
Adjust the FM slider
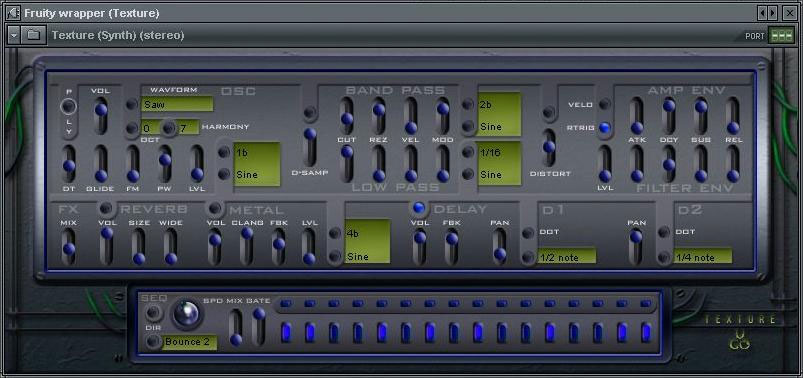tap(133, 163)
